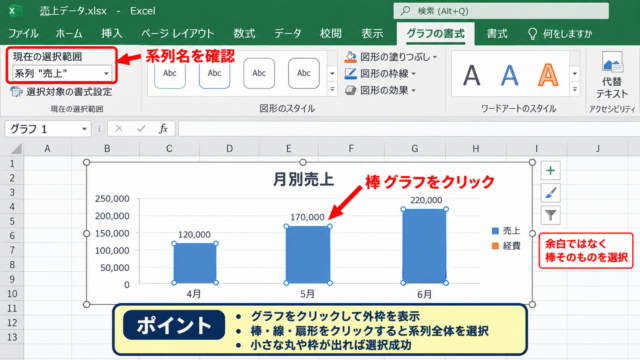Open the 書式 ribbon tab
The image size is (640, 360).
coord(497,33)
